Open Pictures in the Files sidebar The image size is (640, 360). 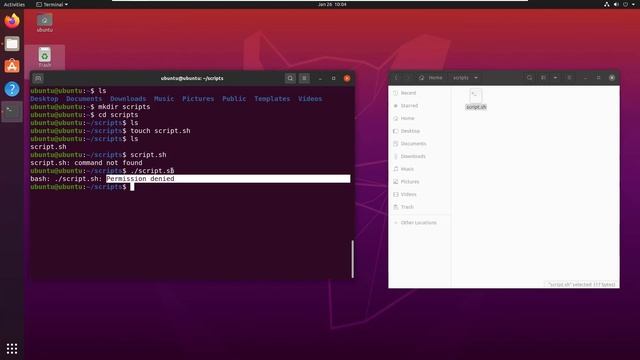(x=420, y=182)
